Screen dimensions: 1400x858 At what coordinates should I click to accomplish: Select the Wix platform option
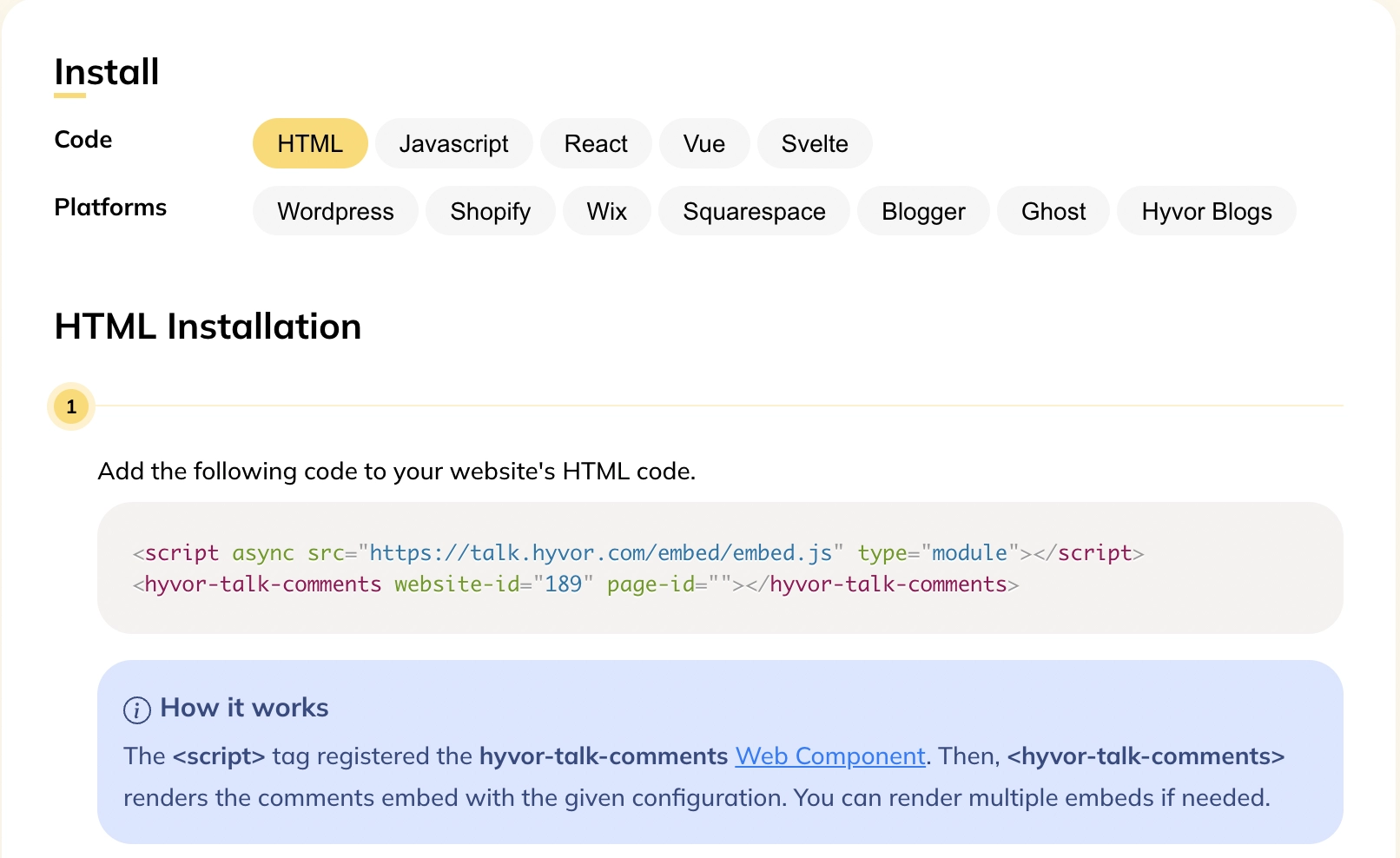[x=607, y=211]
